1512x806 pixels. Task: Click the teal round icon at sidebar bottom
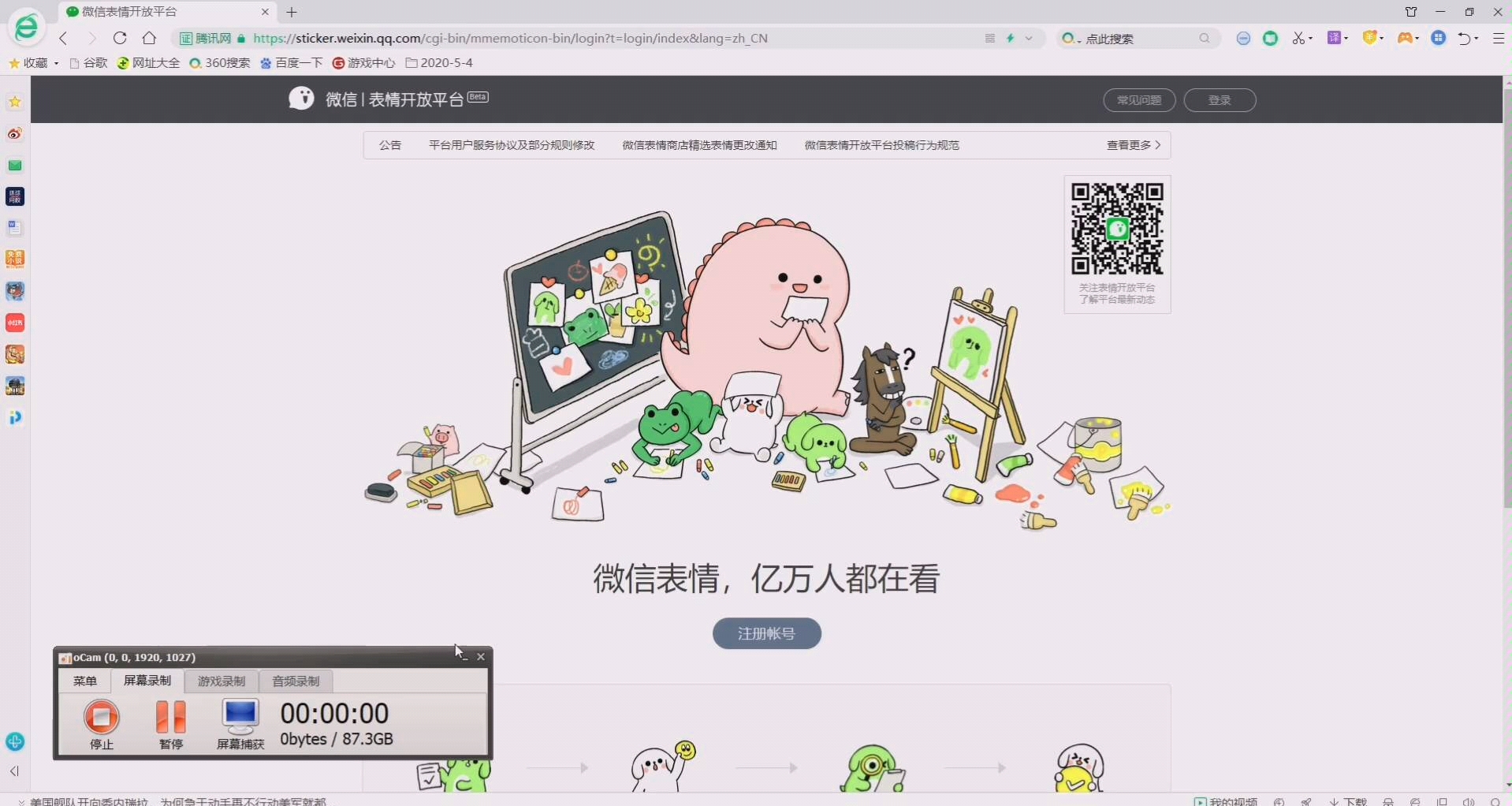click(x=15, y=741)
